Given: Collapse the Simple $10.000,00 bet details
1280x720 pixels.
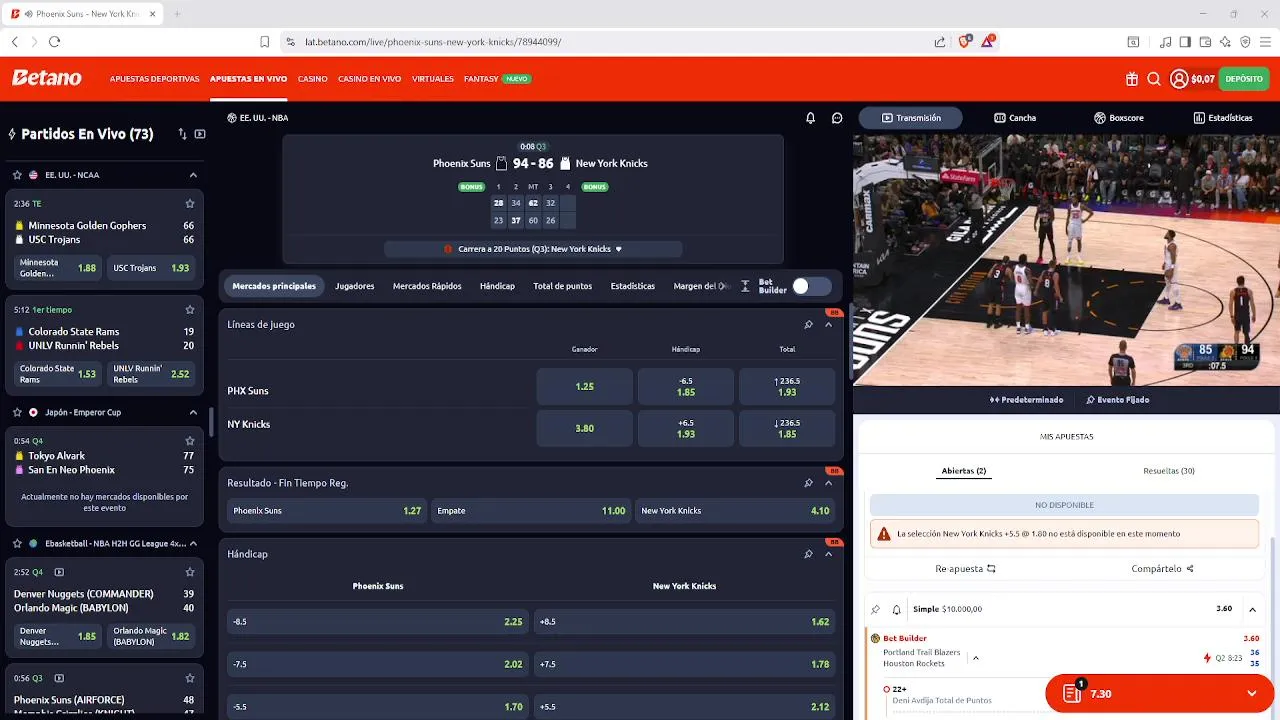Looking at the screenshot, I should (1252, 609).
